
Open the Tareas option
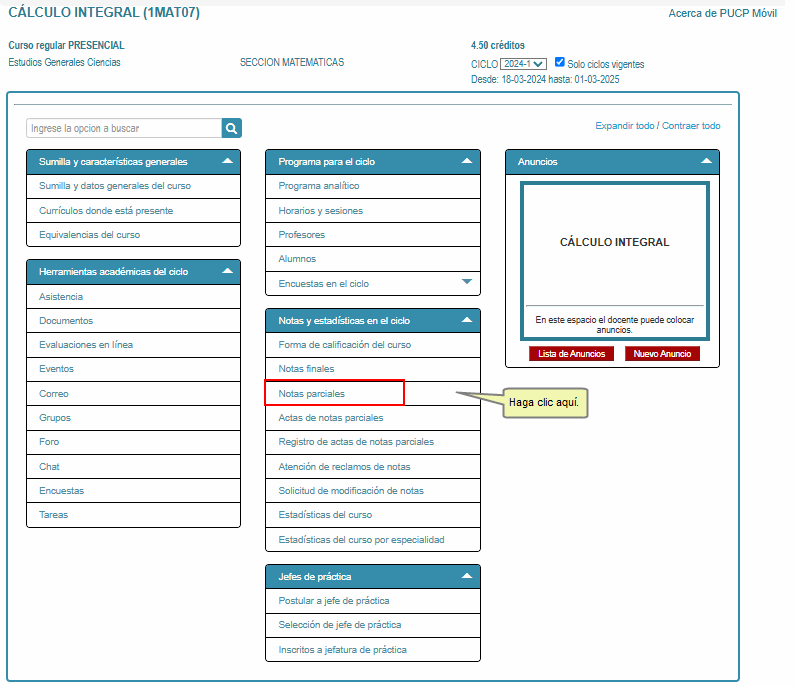(133, 515)
